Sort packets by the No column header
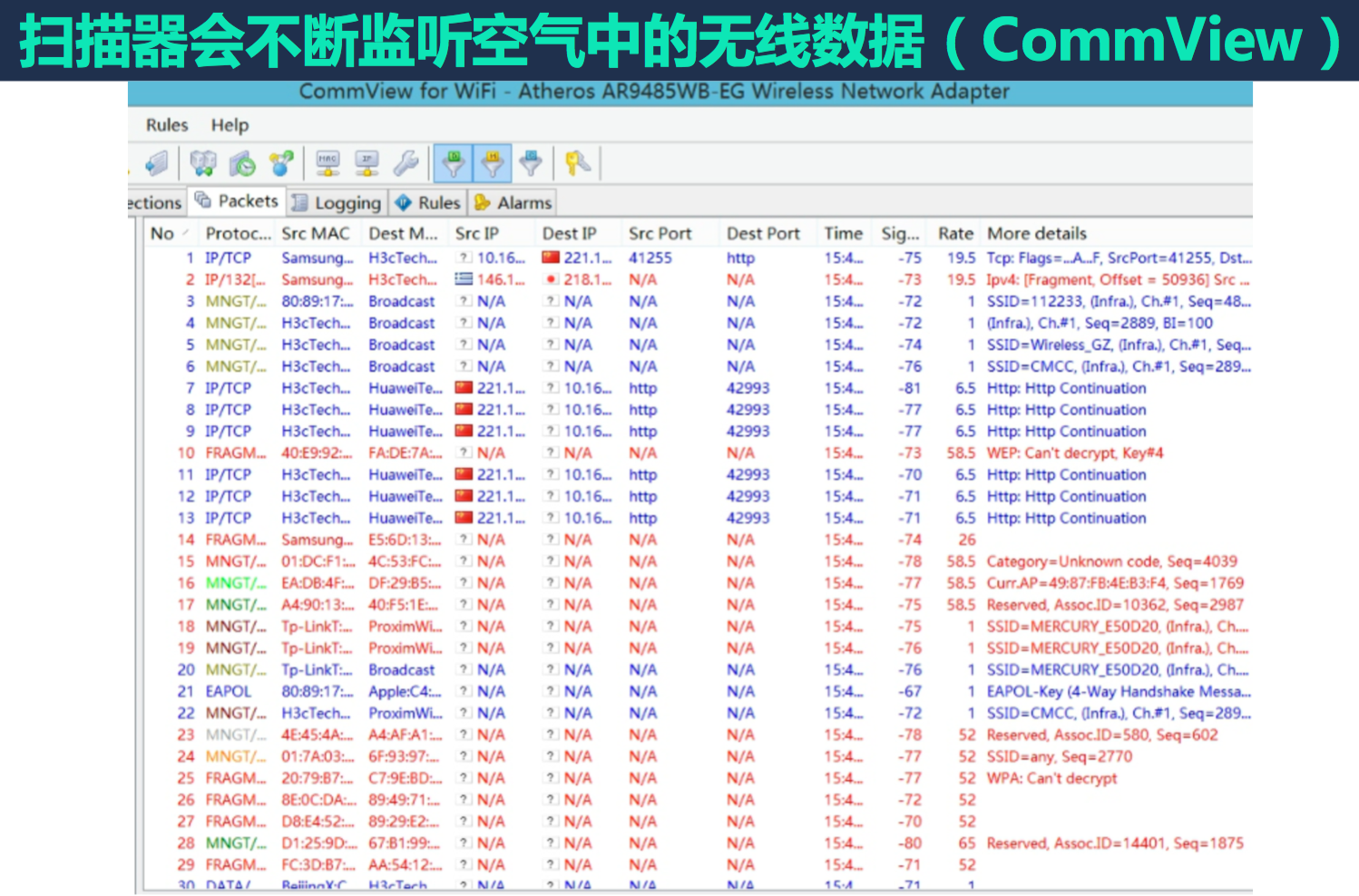The image size is (1359, 896). tap(170, 234)
